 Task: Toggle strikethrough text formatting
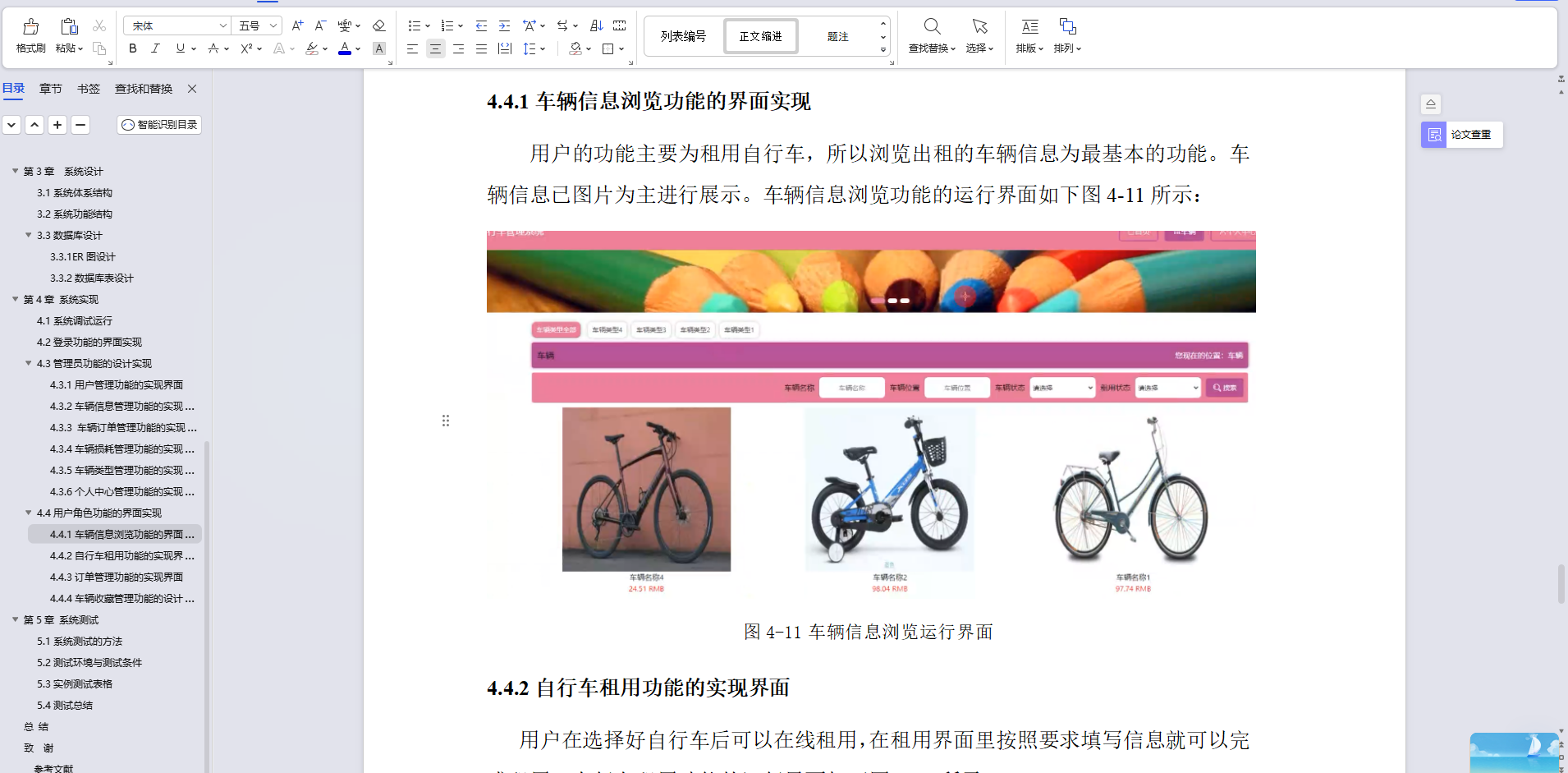click(x=213, y=48)
